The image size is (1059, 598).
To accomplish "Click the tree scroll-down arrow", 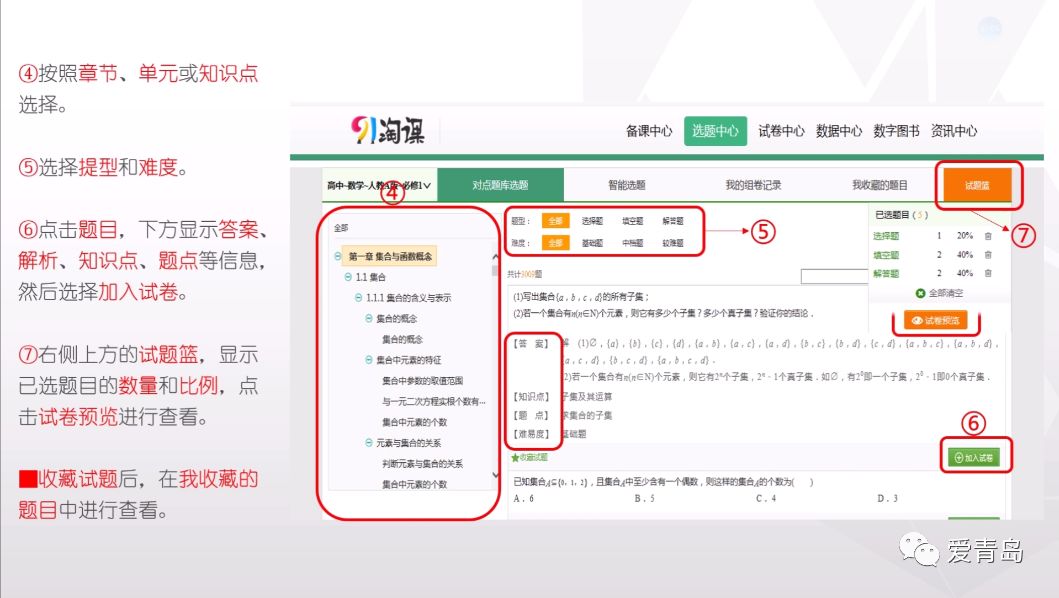I will pos(495,476).
